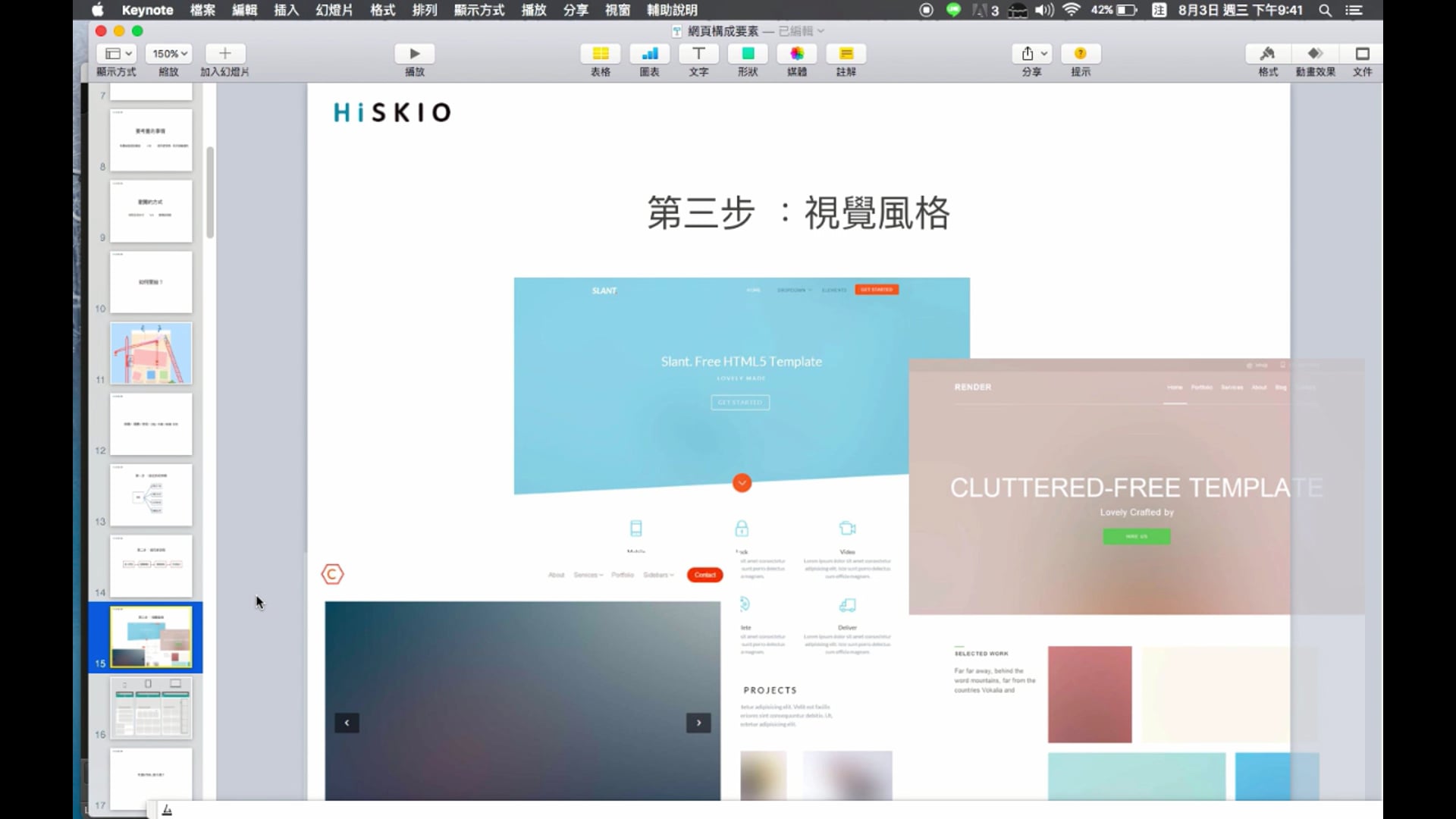1456x819 pixels.
Task: Open the 插入 menu in the menu bar
Action: [286, 10]
